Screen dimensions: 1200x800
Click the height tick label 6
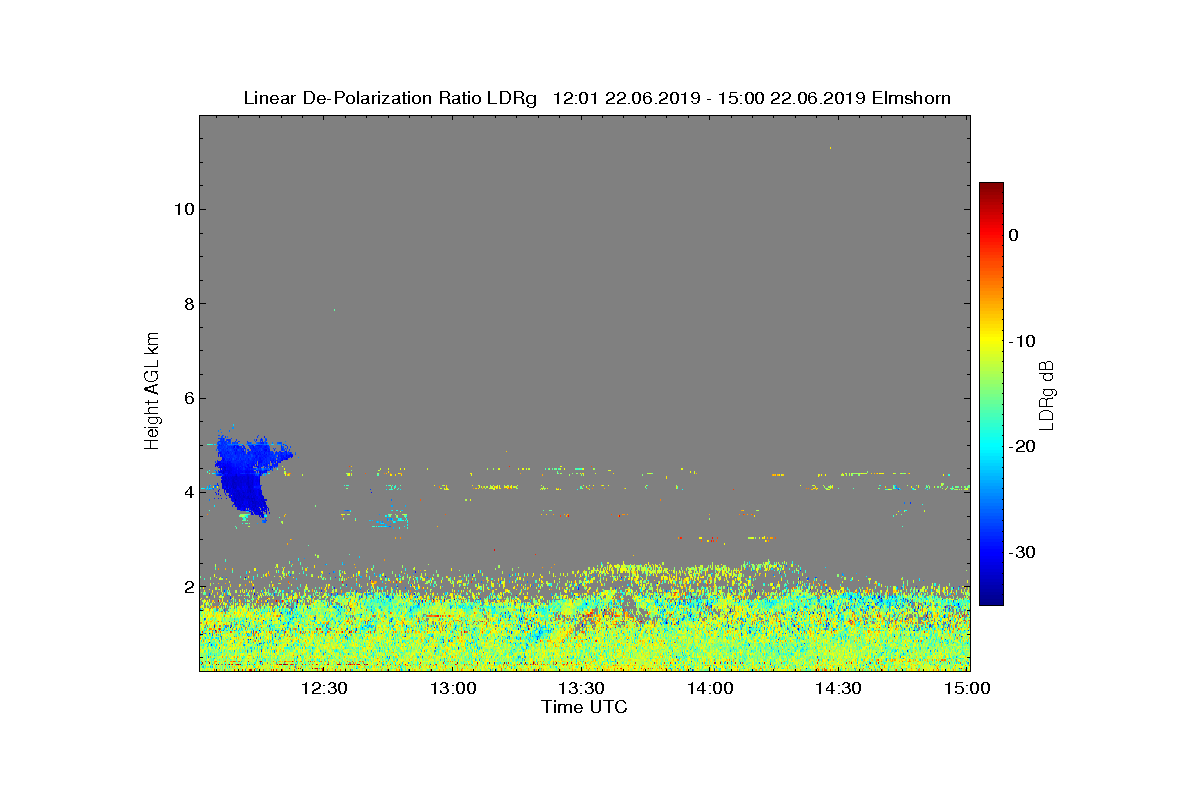[x=187, y=398]
